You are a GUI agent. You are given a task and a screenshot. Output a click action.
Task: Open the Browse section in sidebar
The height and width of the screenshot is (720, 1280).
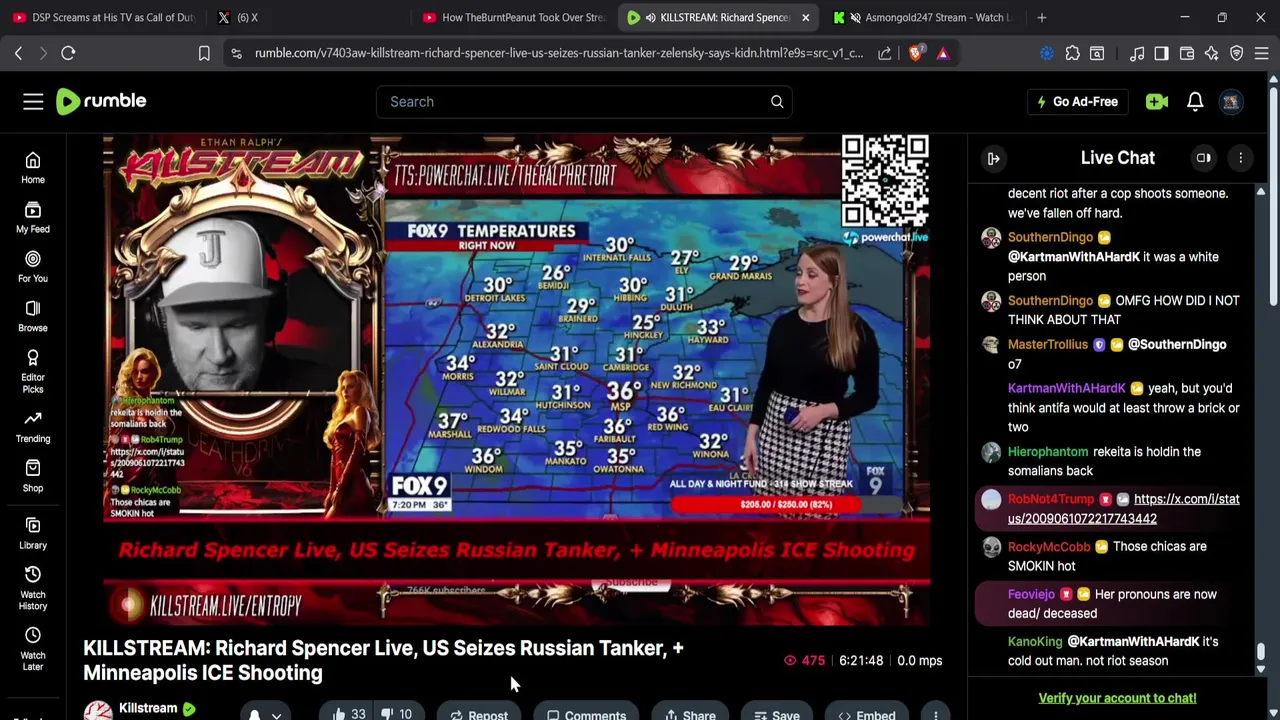(x=33, y=316)
